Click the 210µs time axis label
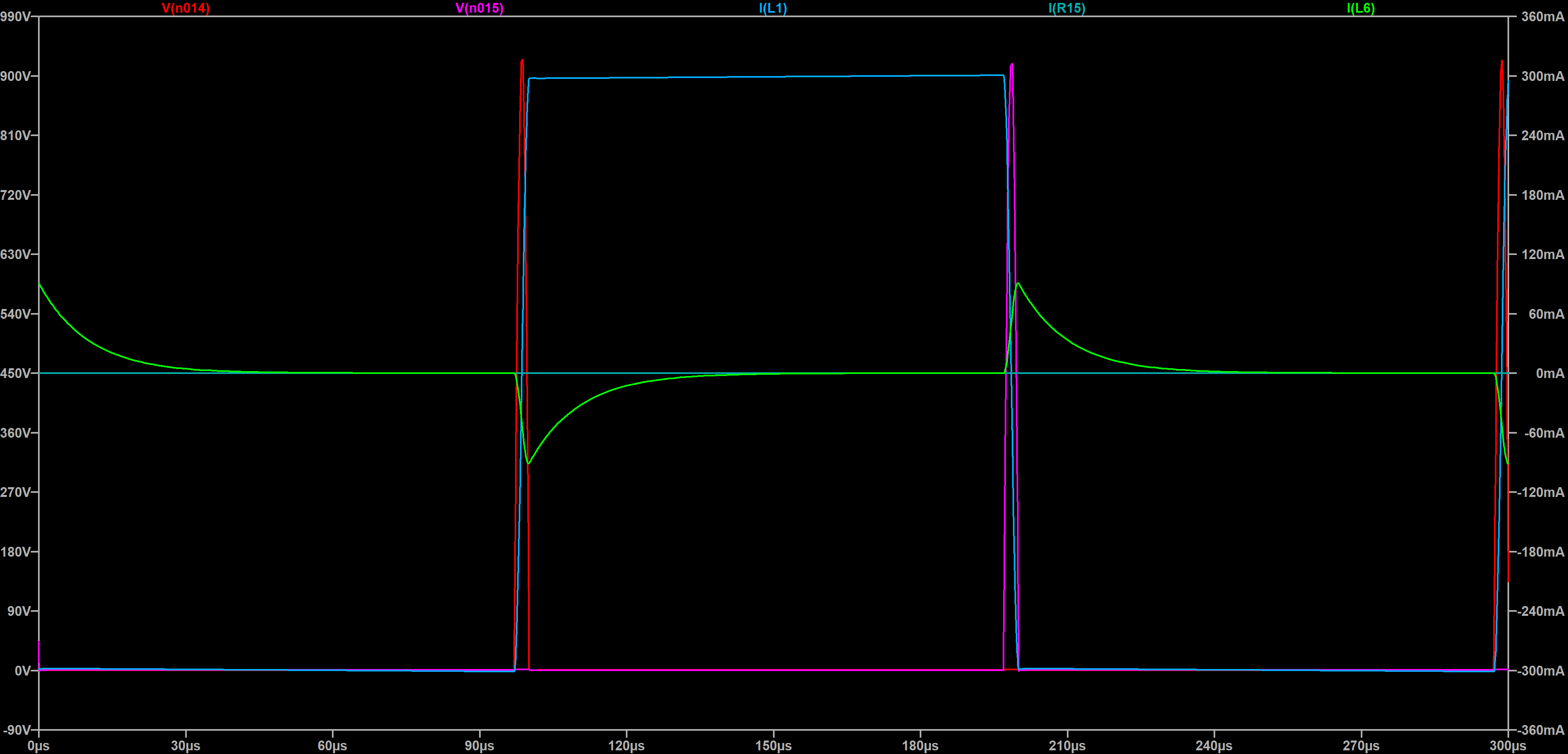The image size is (1568, 754). click(x=1067, y=745)
